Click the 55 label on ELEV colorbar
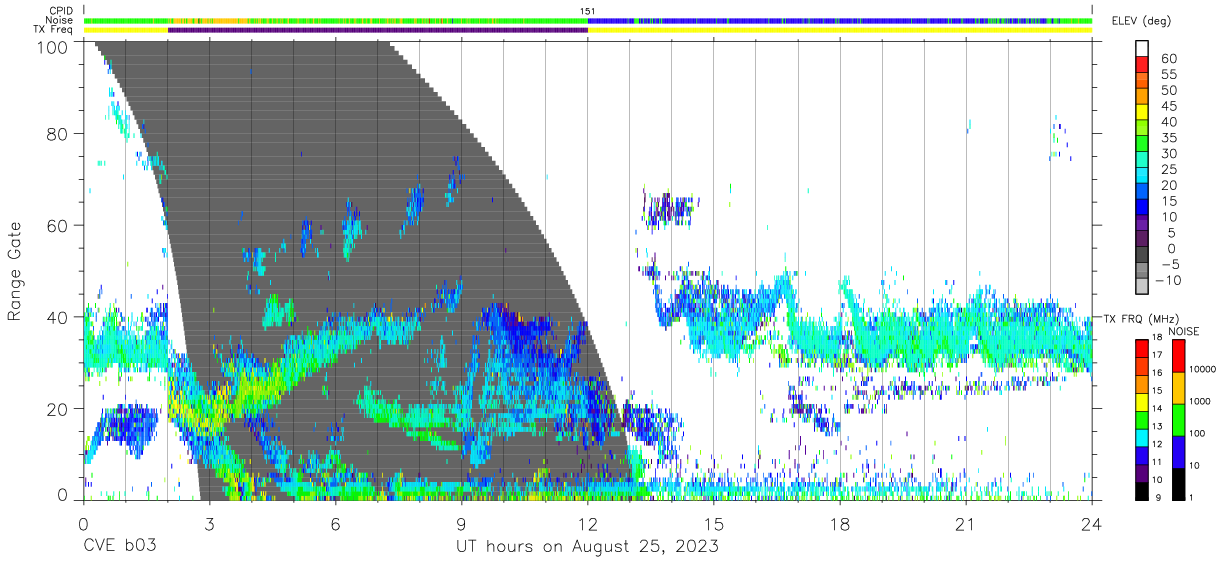Image resolution: width=1228 pixels, height=567 pixels. [x=1169, y=74]
